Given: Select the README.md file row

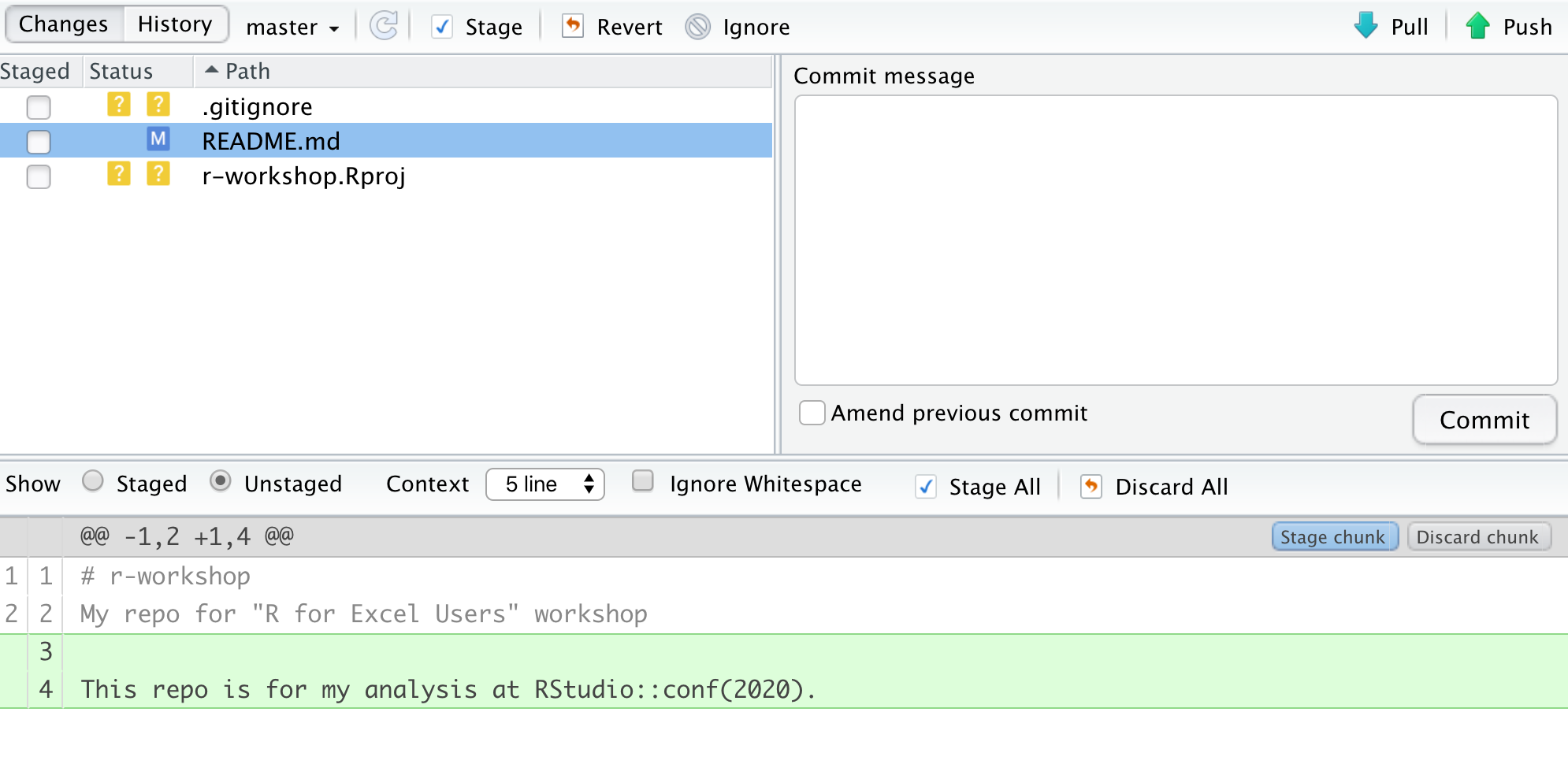Looking at the screenshot, I should (386, 141).
